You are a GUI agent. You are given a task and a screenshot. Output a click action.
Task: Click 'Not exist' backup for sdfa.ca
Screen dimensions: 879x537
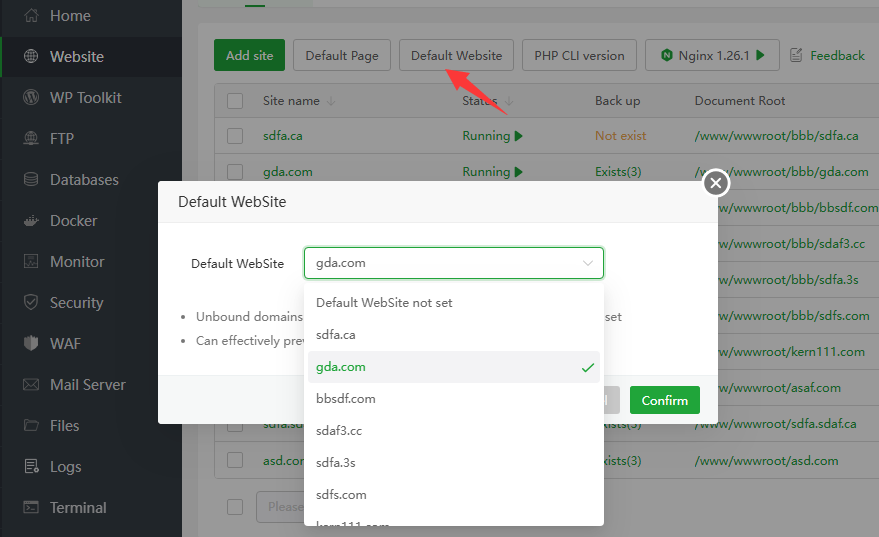[621, 136]
